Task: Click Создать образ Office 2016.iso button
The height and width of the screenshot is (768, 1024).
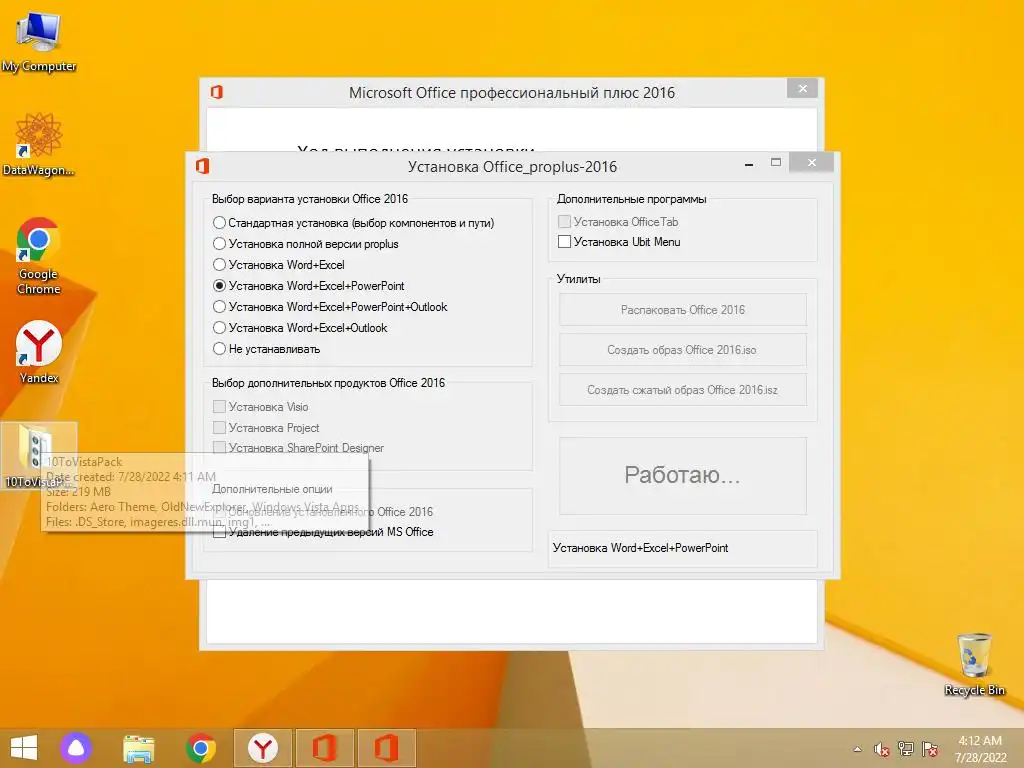Action: click(x=682, y=349)
